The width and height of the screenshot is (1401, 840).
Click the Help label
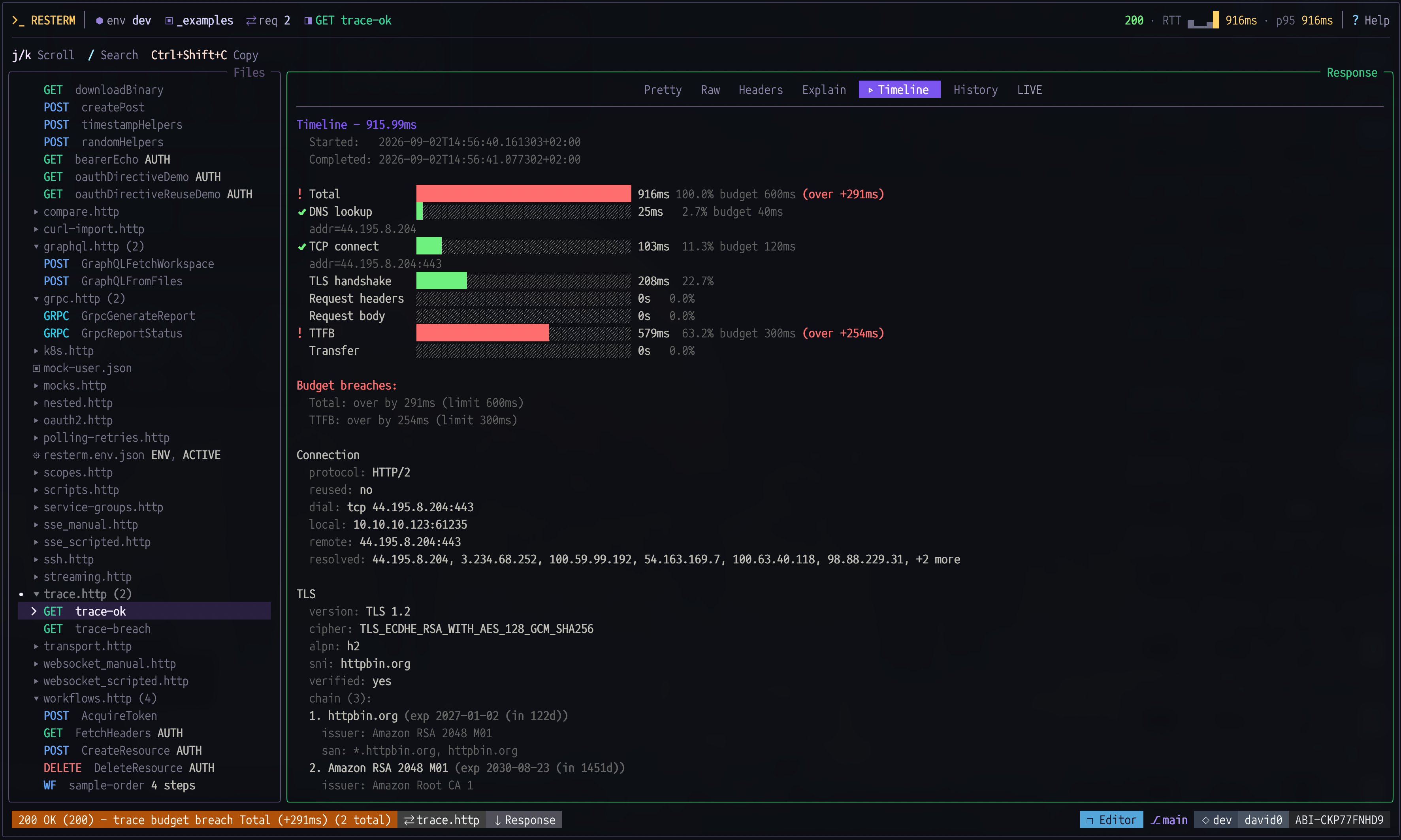pyautogui.click(x=1377, y=21)
